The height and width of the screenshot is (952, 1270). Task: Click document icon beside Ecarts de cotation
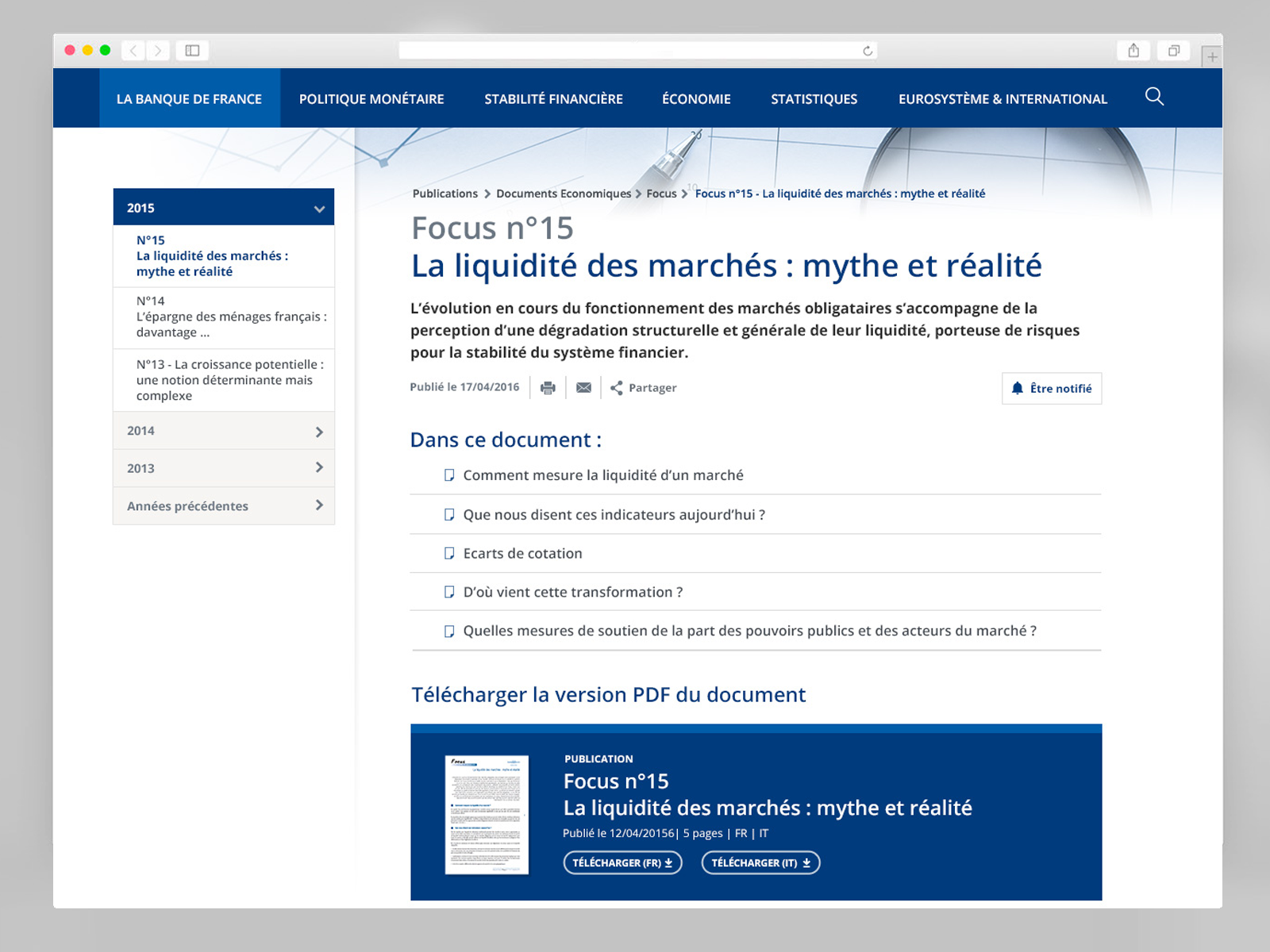click(449, 554)
